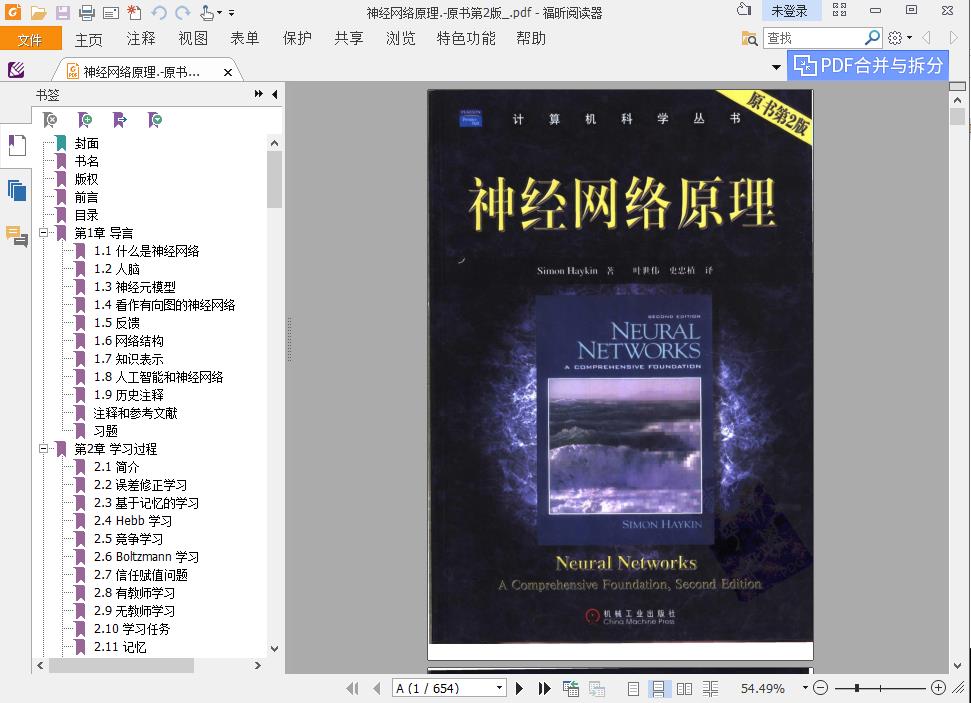
Task: Print the document with the printer icon
Action: [87, 12]
